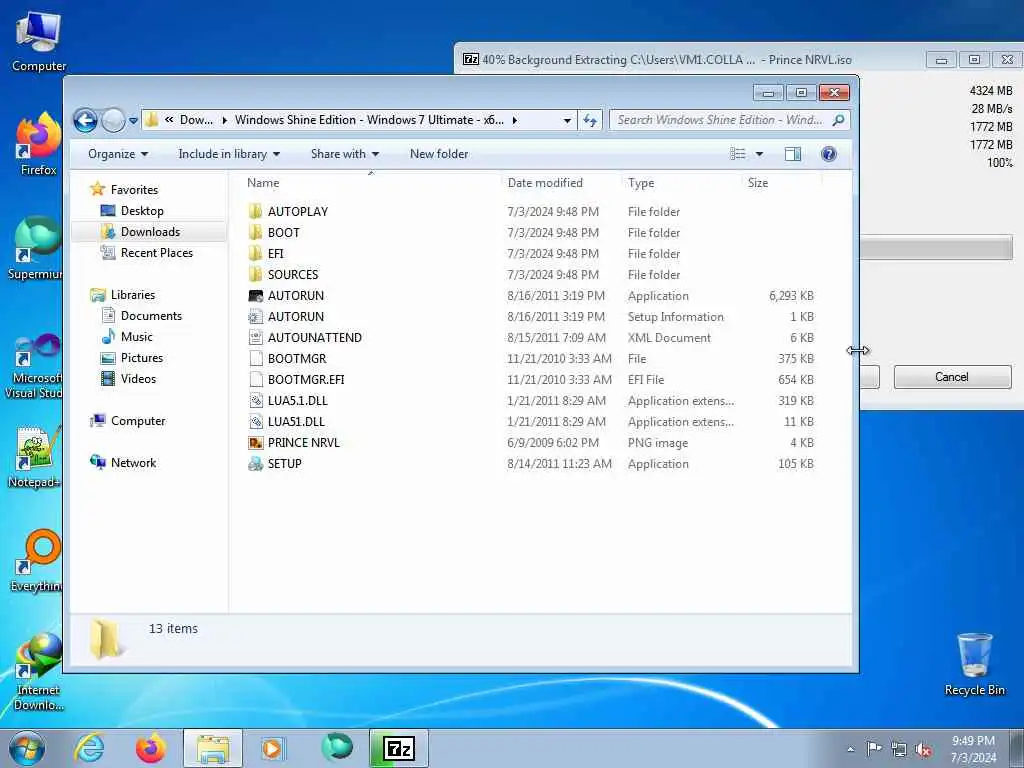Open Firefox desktop shortcut
This screenshot has width=1024, height=768.
point(38,144)
